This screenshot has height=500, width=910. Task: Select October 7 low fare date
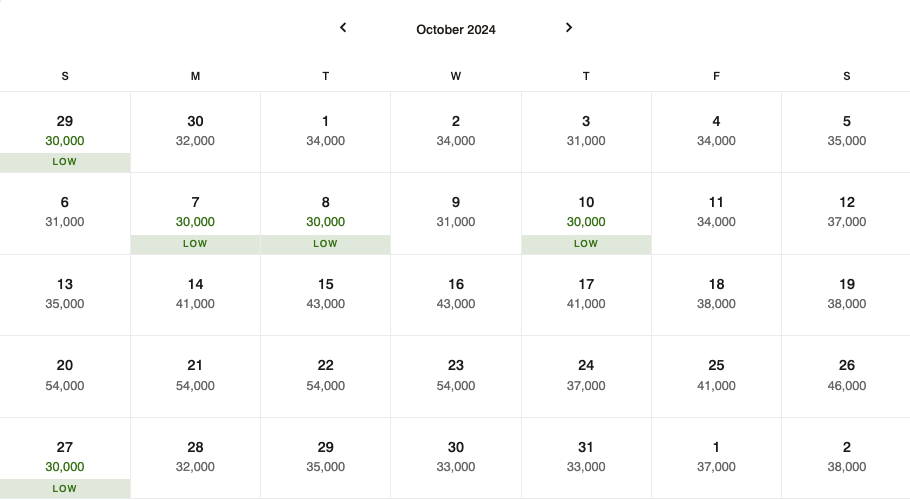point(196,213)
